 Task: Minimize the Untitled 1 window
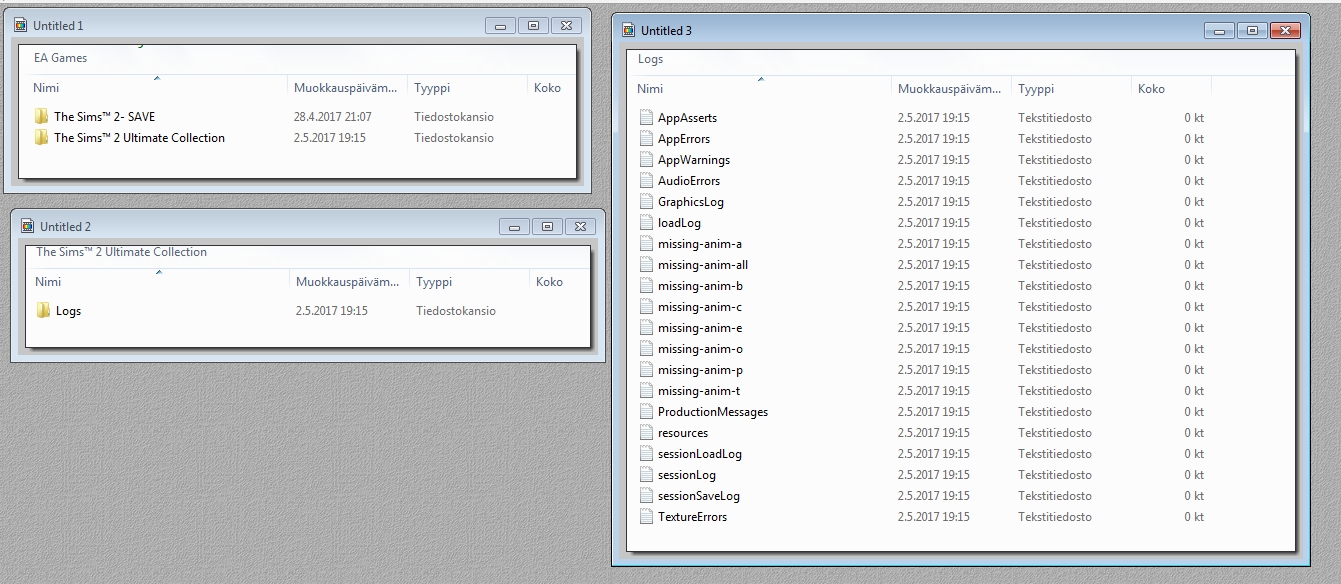click(500, 25)
